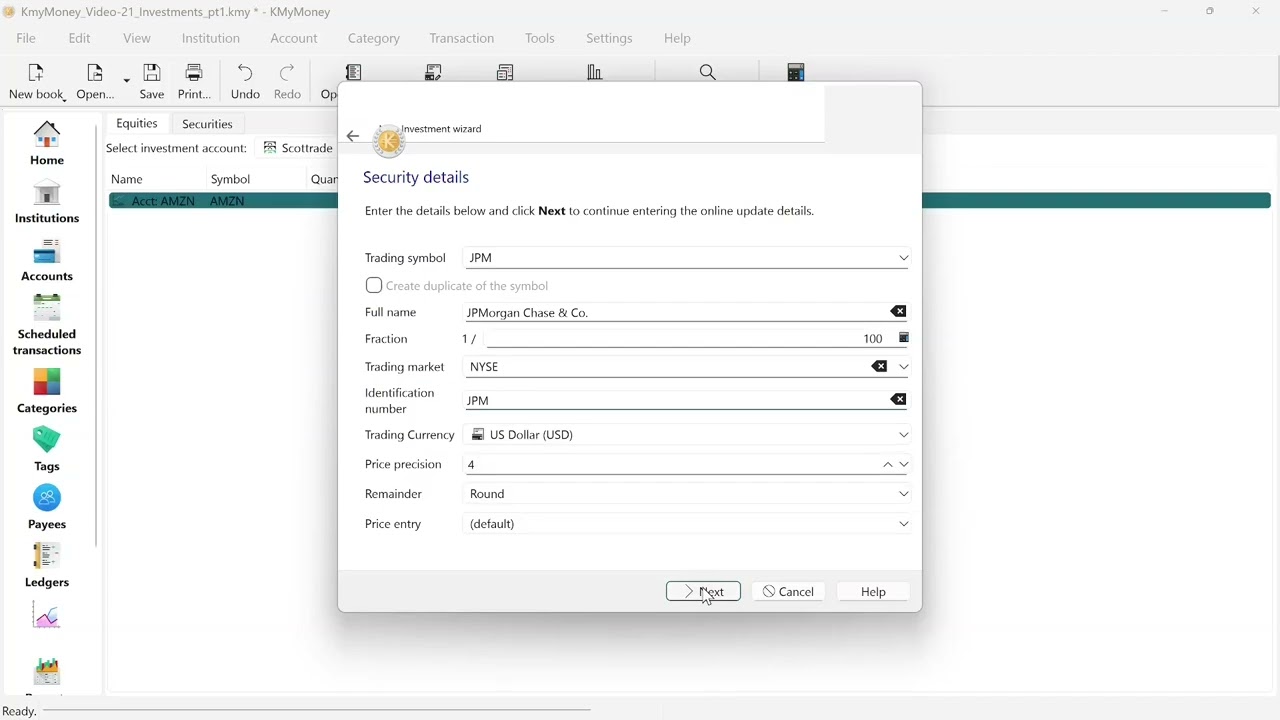Show the Accounts view
Viewport: 1280px width, 720px height.
coord(47,260)
